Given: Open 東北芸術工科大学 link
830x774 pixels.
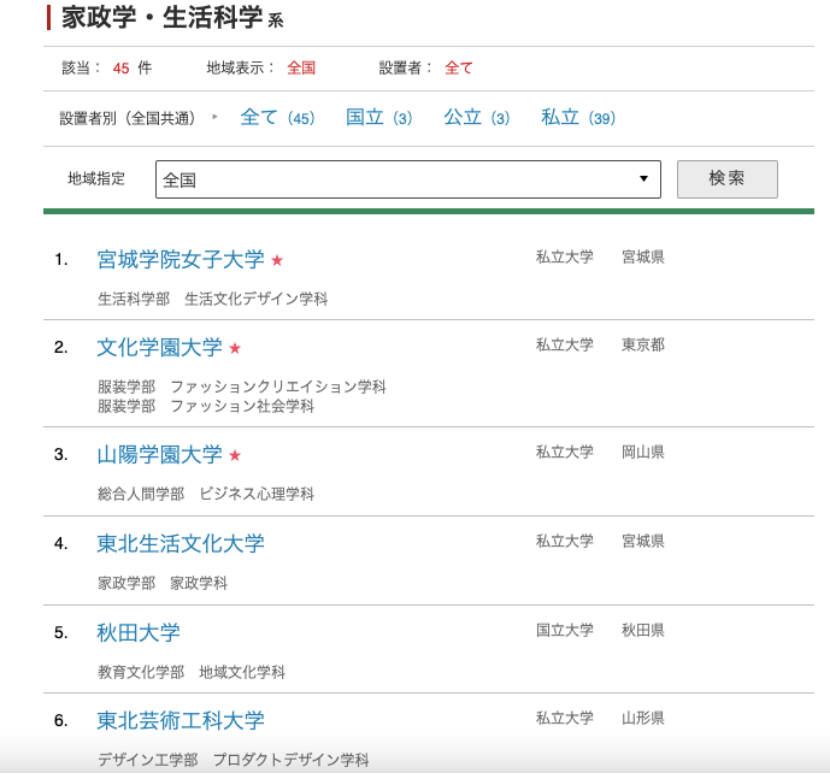Looking at the screenshot, I should point(181,721).
